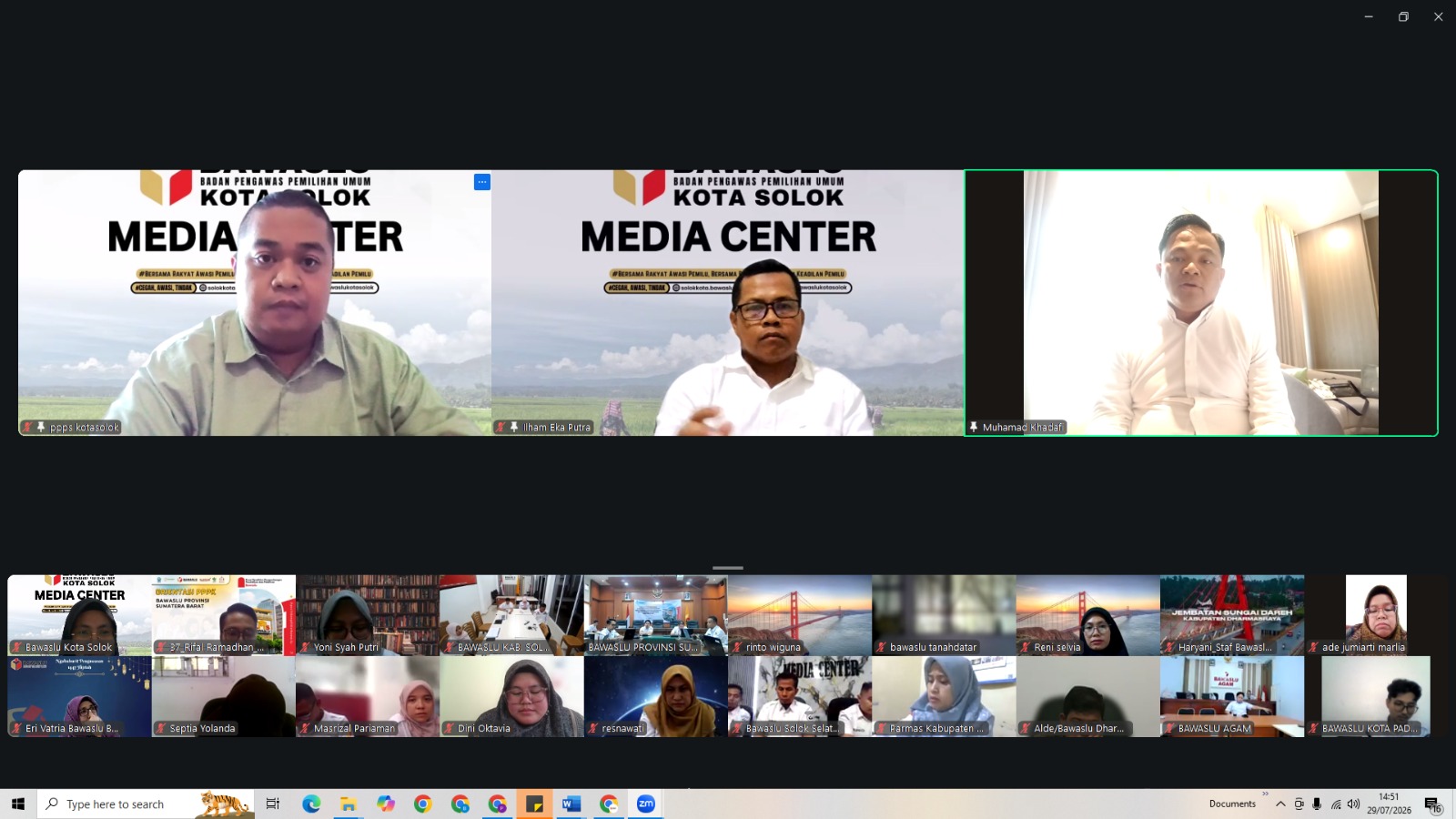The width and height of the screenshot is (1456, 819).
Task: Open Microsoft Copilot from taskbar
Action: point(386,804)
